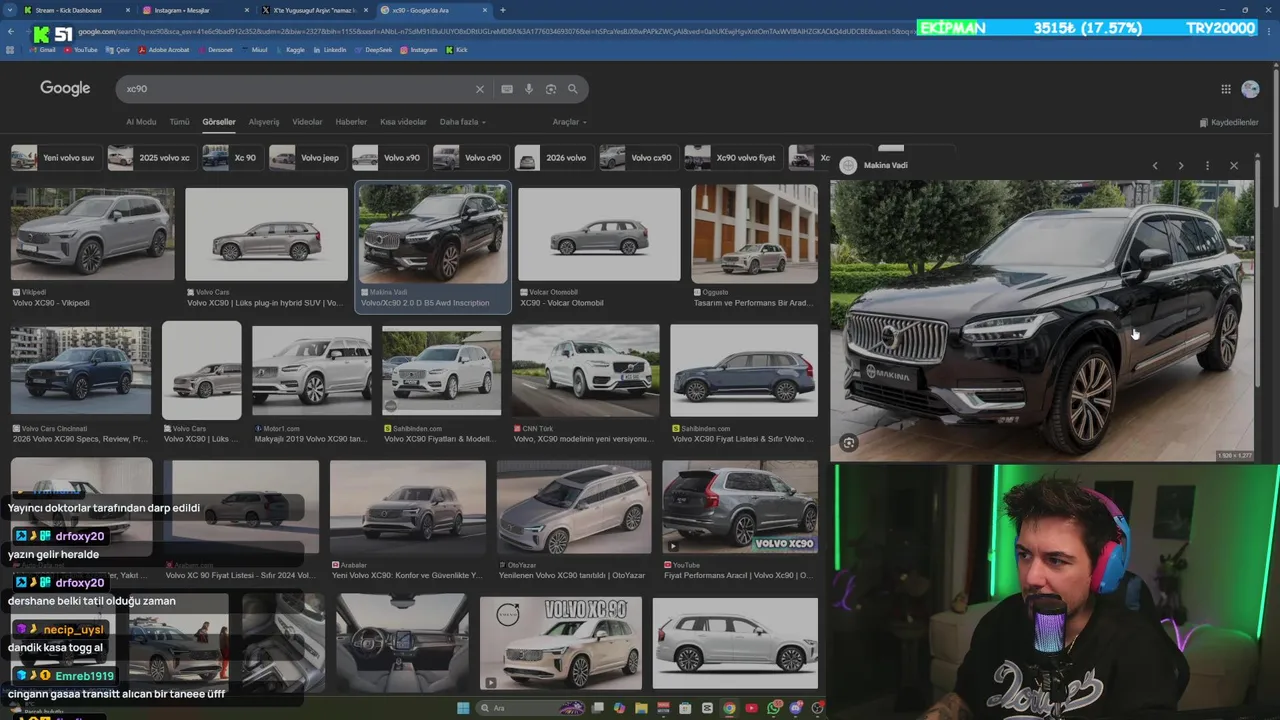The width and height of the screenshot is (1280, 720).
Task: Select Volvo x90 suggestion chip
Action: 388,158
